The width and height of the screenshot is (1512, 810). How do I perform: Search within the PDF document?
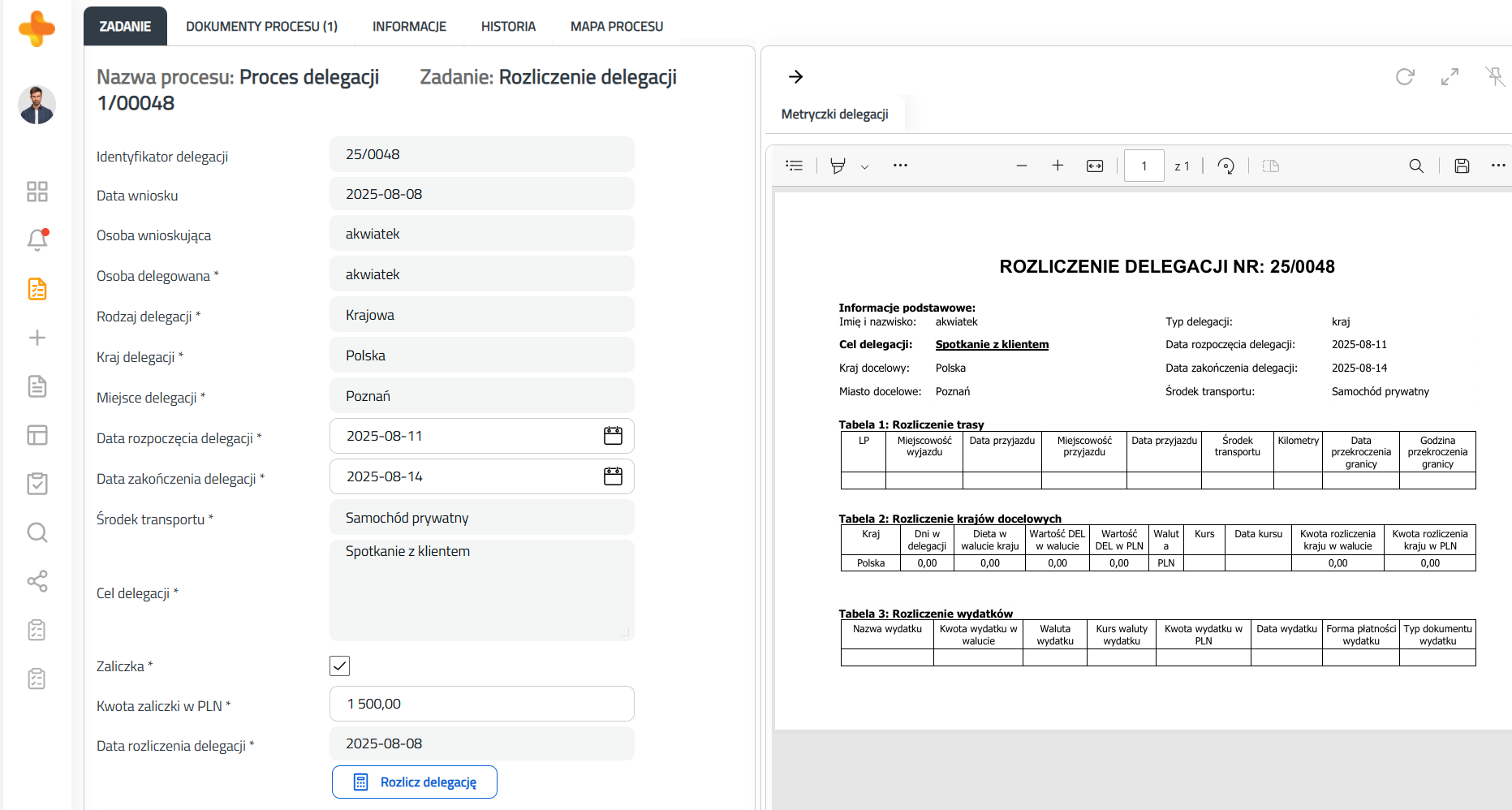[x=1416, y=166]
